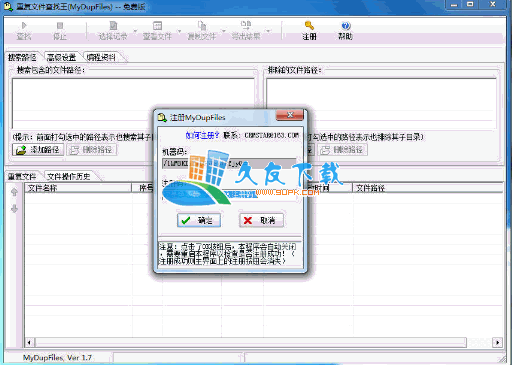Viewport: 512px width, 365px height.
Task: Minimize the MyDupFiles main window
Action: pos(454,4)
